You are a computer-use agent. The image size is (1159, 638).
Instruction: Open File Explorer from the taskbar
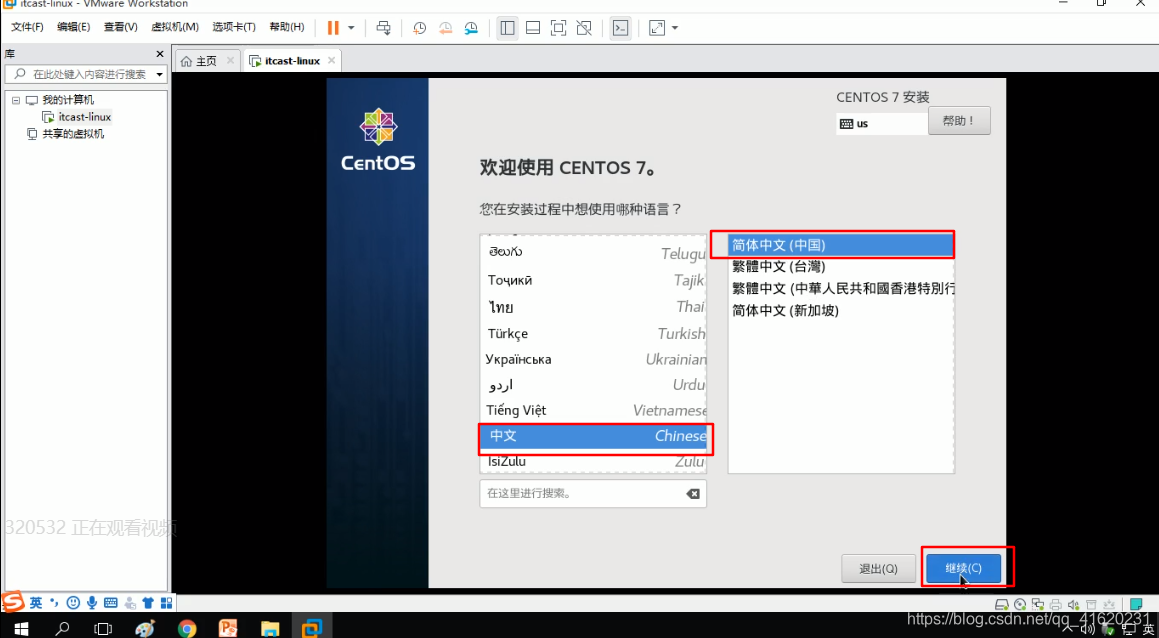270,628
